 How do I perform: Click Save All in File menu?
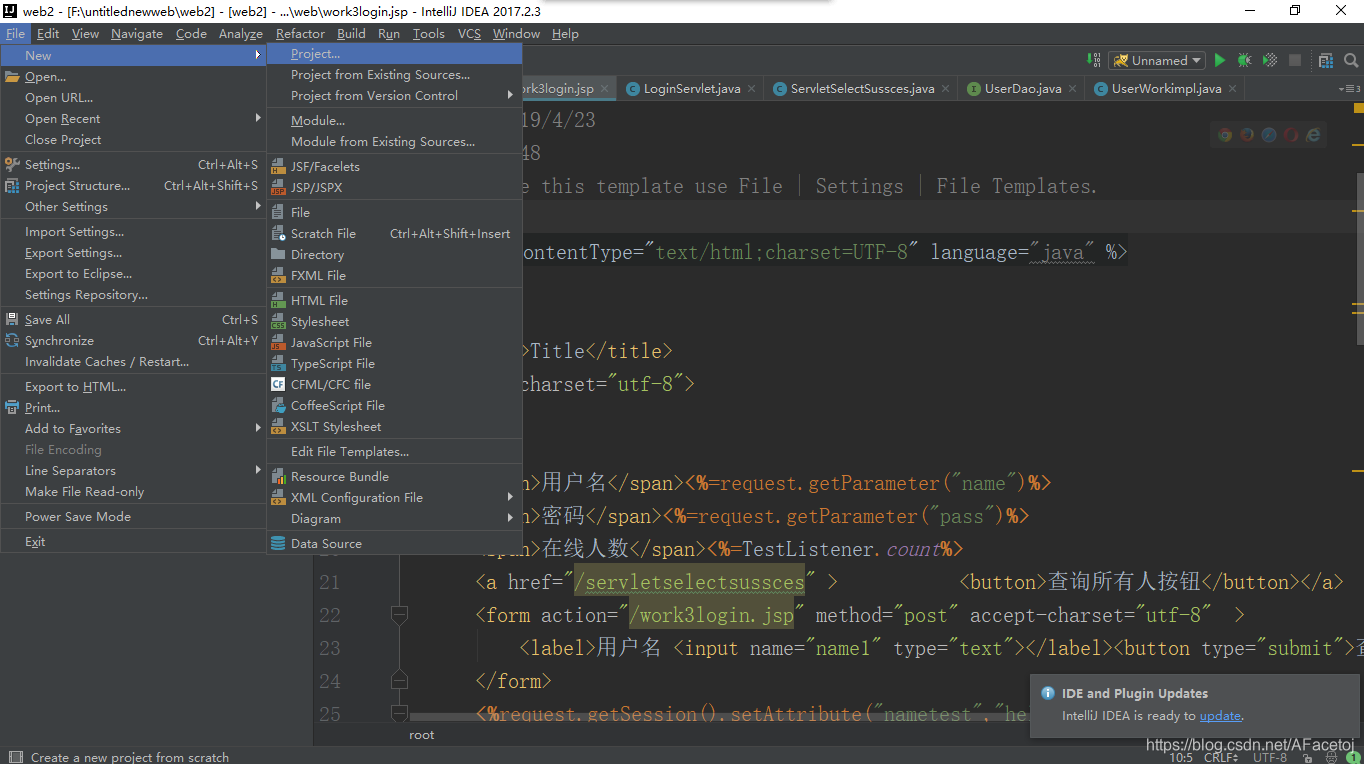(x=134, y=320)
